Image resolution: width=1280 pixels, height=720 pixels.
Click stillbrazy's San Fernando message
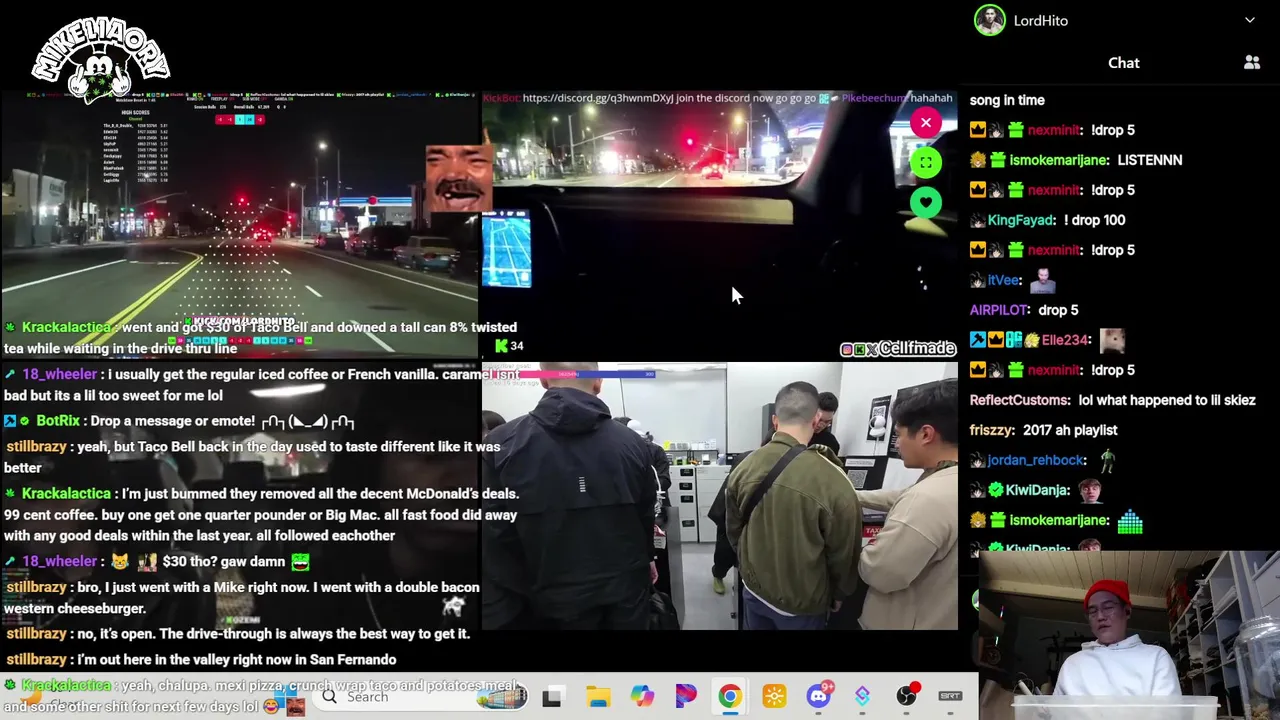coord(201,659)
